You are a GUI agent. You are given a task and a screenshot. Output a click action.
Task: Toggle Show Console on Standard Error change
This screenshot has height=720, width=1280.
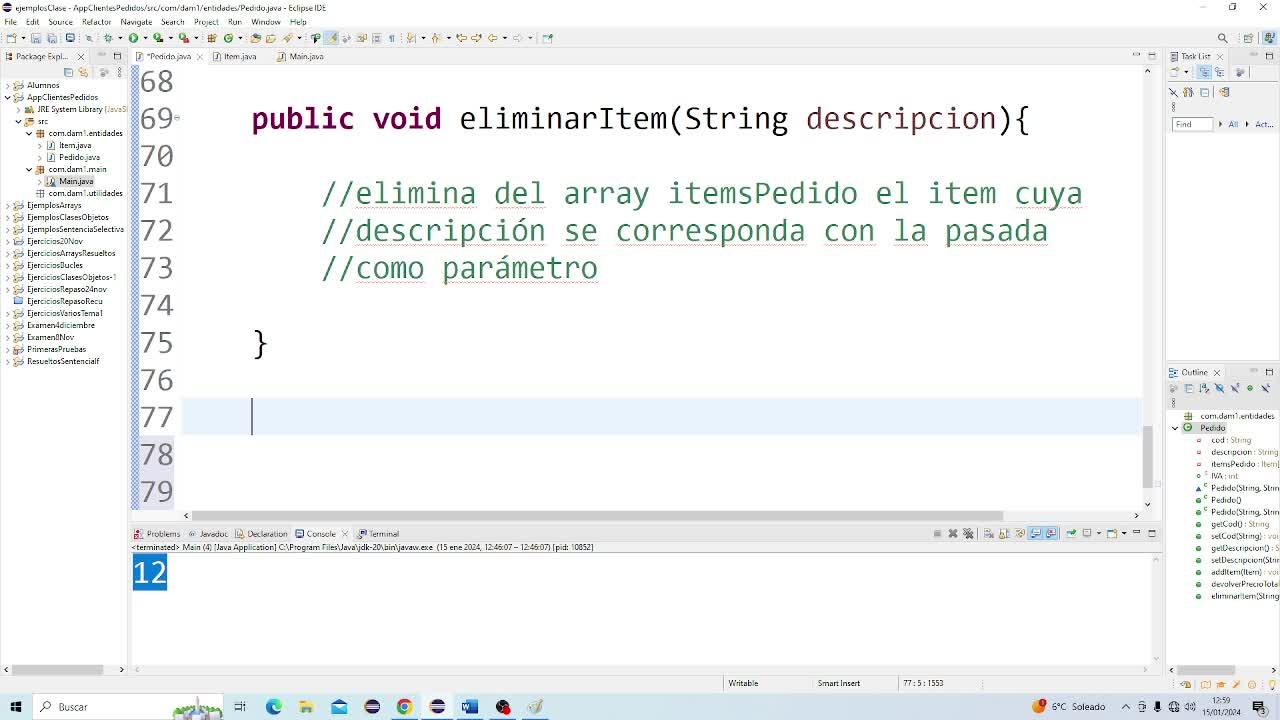[x=1051, y=534]
